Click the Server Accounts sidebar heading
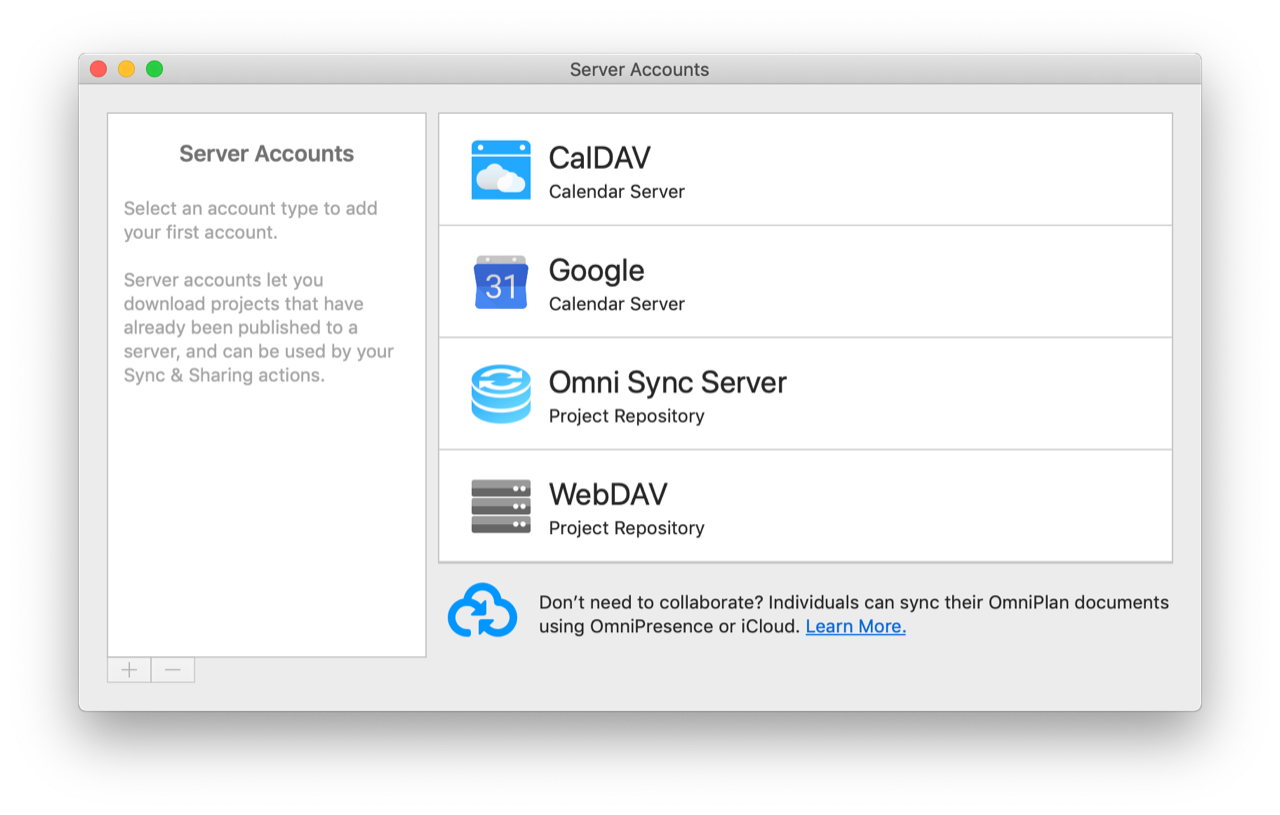This screenshot has height=815, width=1280. [266, 154]
